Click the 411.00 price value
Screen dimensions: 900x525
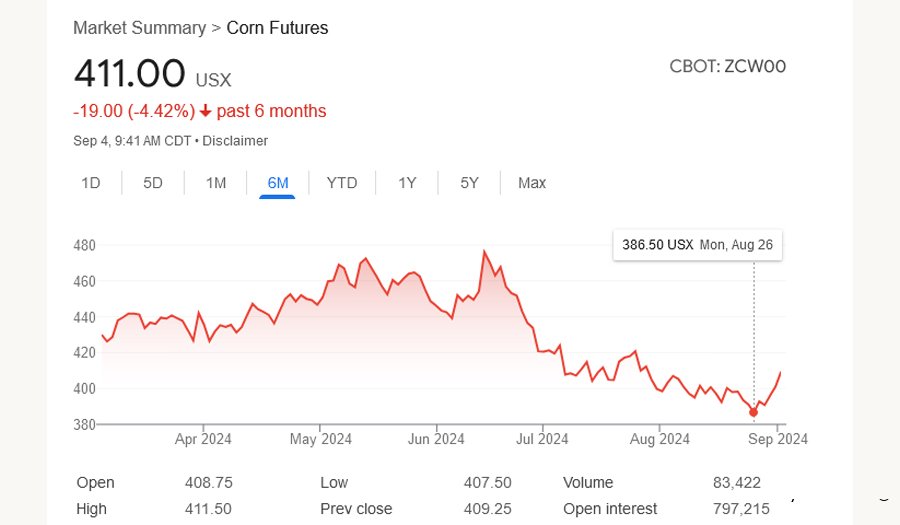point(130,74)
